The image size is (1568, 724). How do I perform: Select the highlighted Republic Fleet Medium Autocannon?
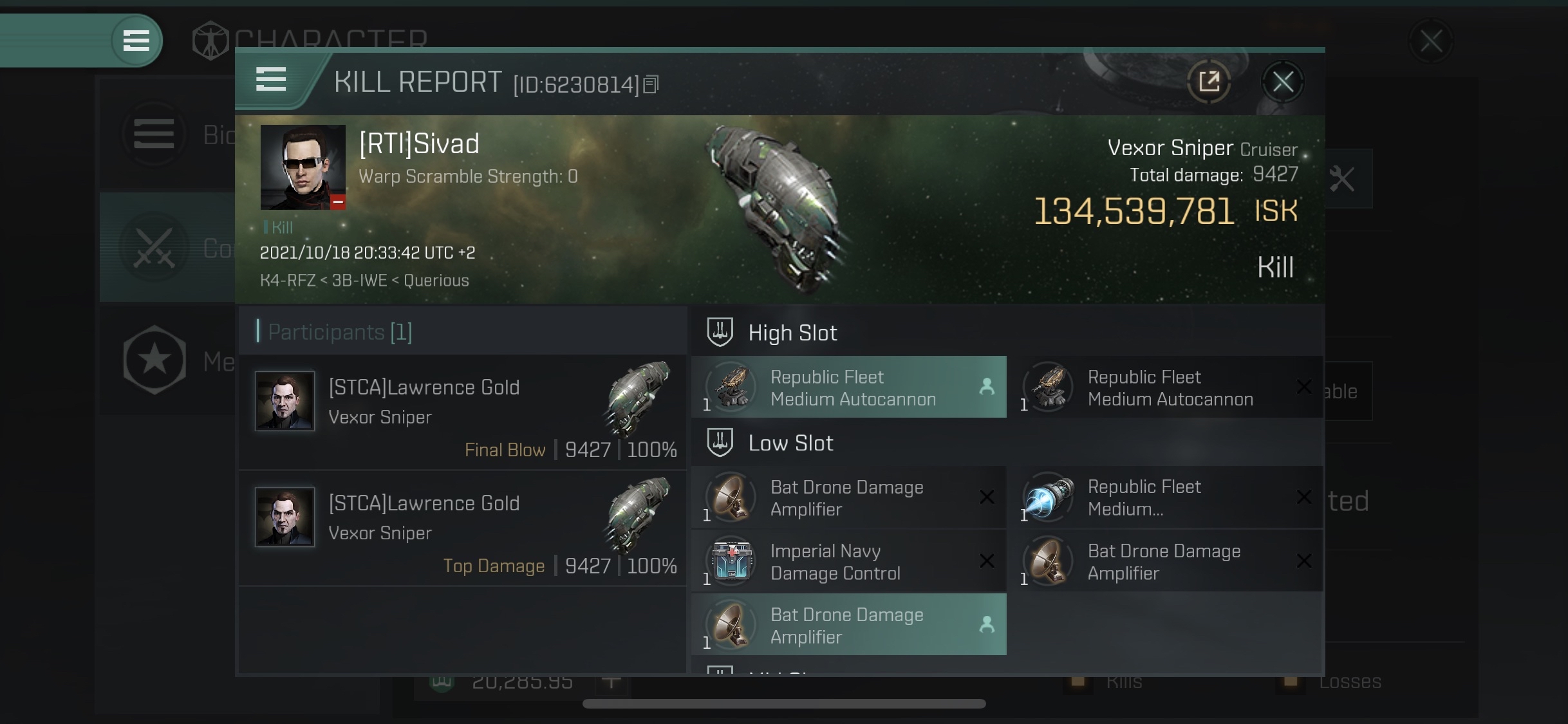pos(848,387)
